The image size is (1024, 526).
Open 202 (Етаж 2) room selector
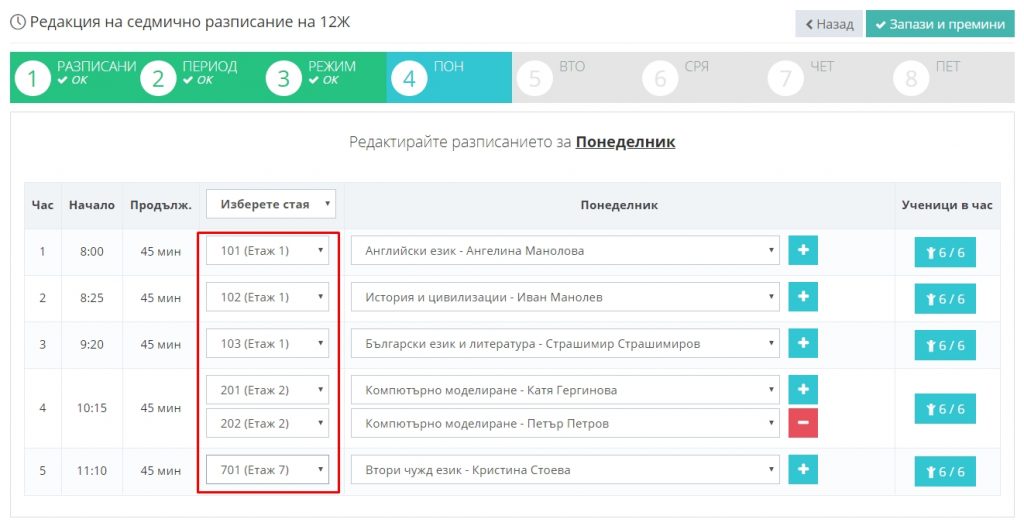267,423
